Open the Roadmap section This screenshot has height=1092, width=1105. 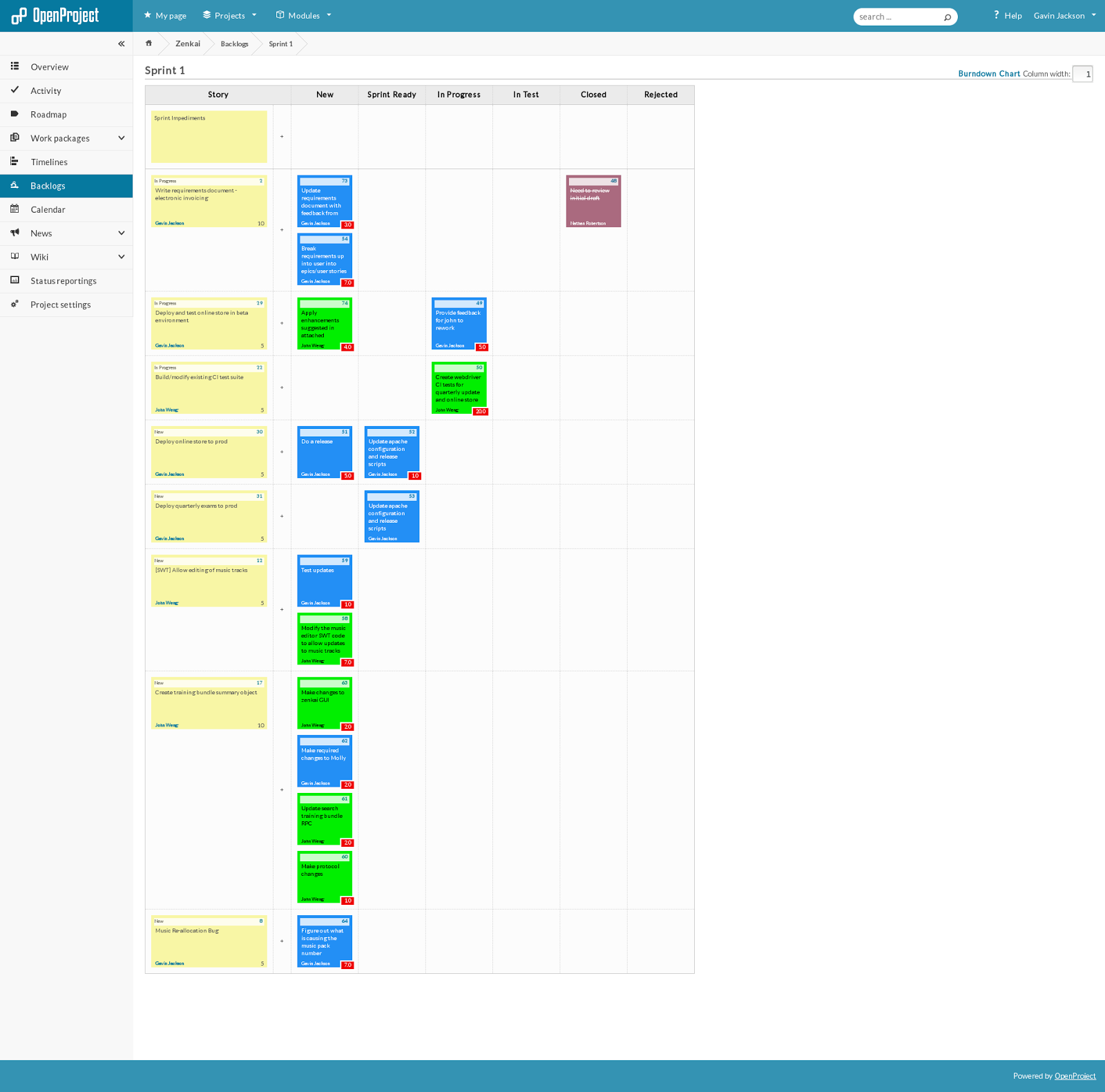pyautogui.click(x=48, y=114)
